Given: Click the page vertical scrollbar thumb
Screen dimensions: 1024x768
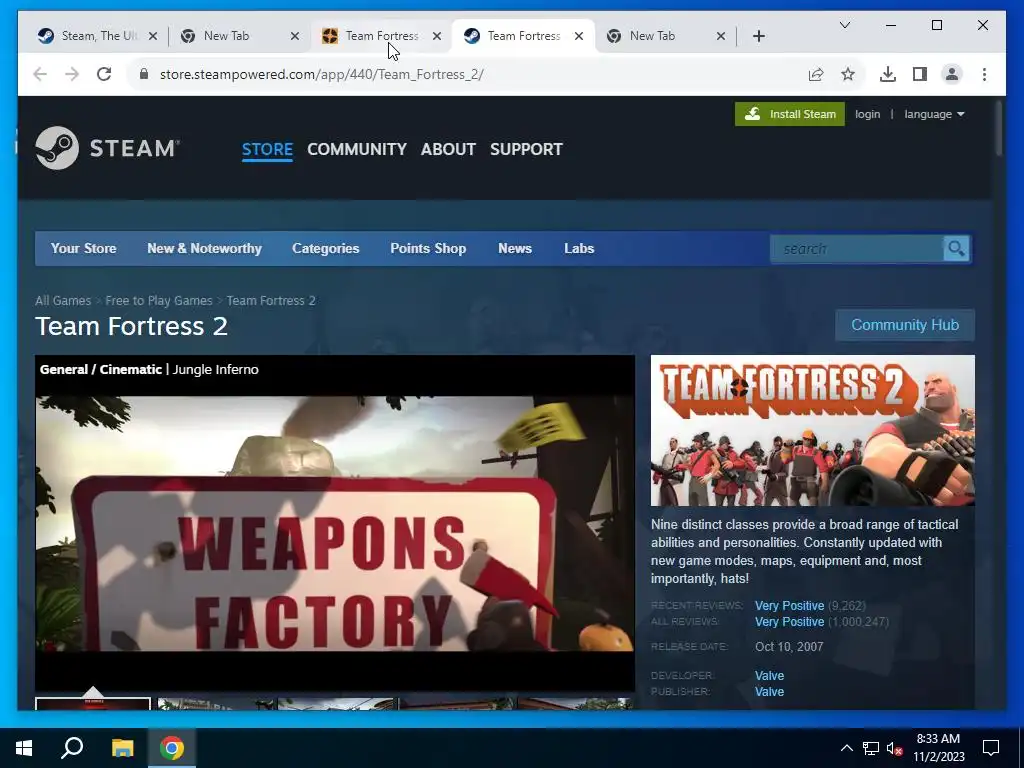Looking at the screenshot, I should [x=999, y=127].
